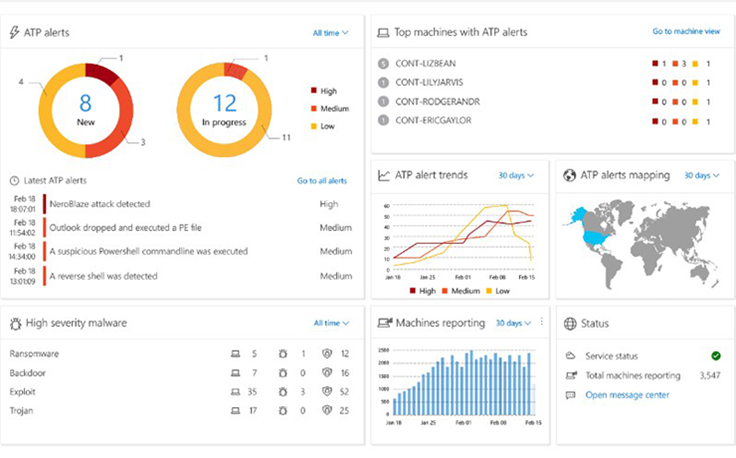The height and width of the screenshot is (458, 736).
Task: Open the 30 days dropdown in ATP alerts mapping
Action: pos(701,176)
